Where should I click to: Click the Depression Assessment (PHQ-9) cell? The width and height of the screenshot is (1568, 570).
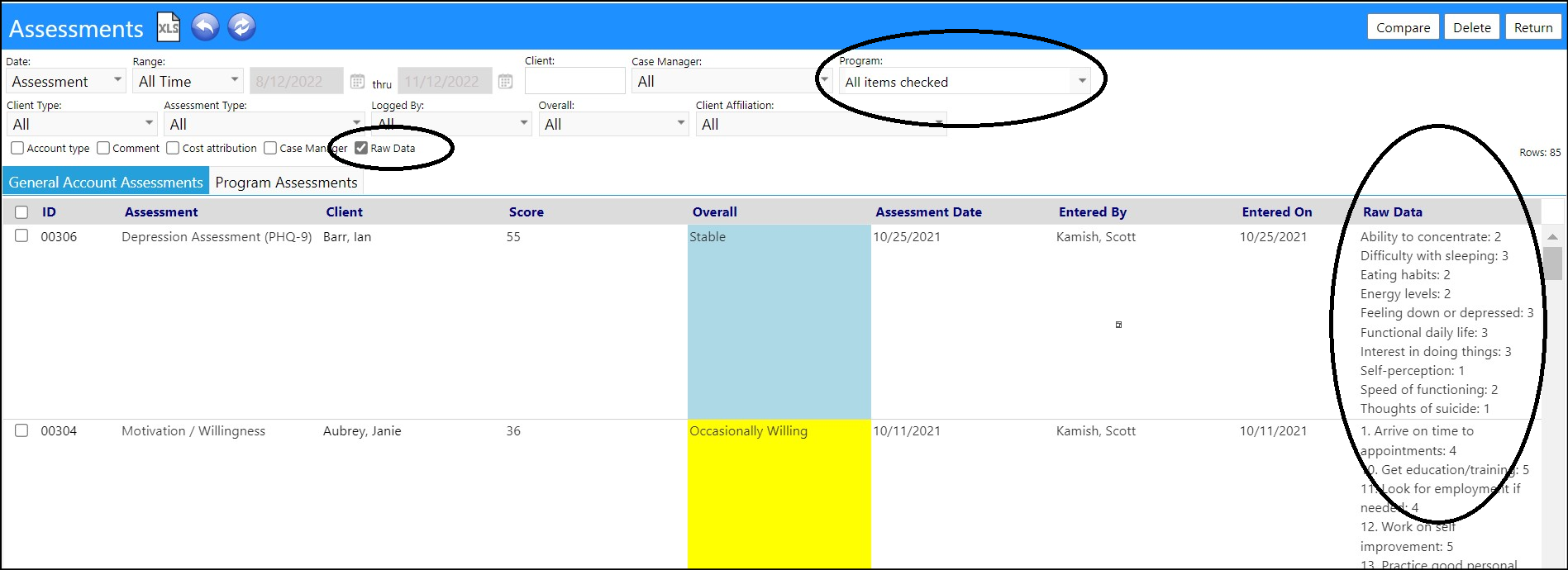click(217, 237)
